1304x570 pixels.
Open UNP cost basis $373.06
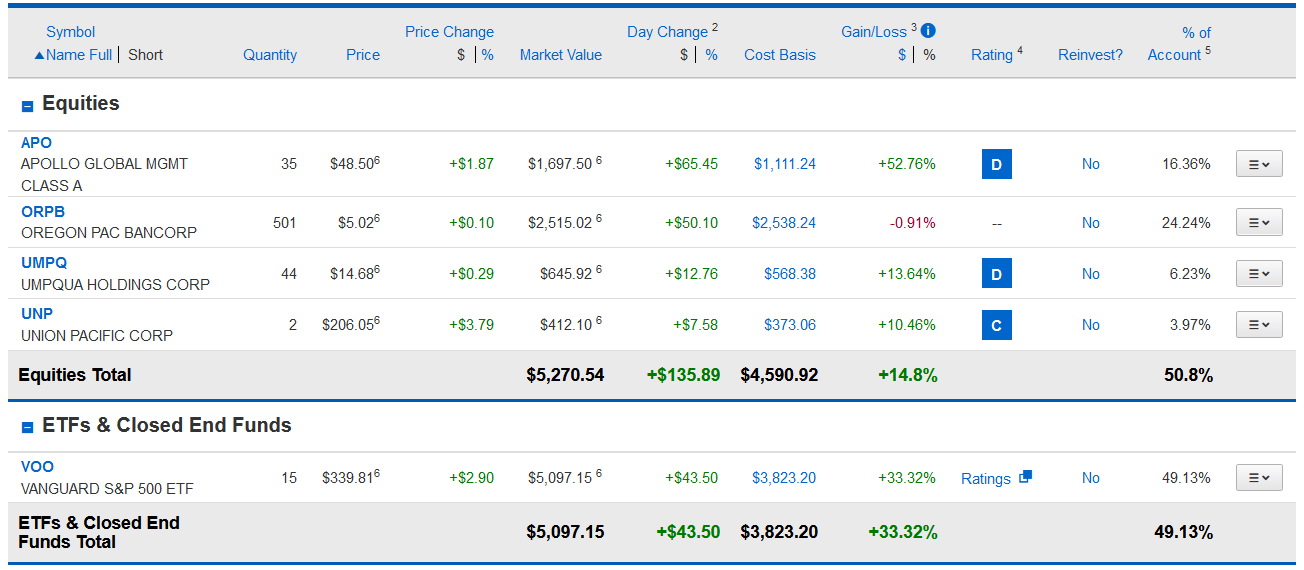click(790, 325)
